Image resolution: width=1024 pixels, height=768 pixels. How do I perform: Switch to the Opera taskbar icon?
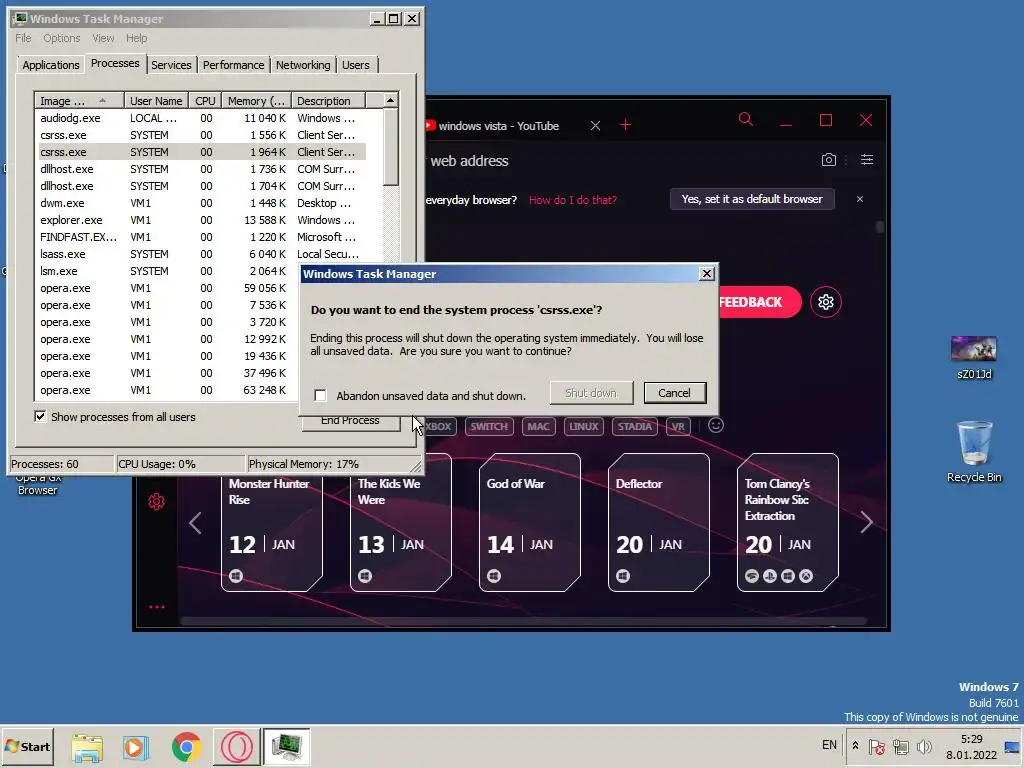pos(236,747)
